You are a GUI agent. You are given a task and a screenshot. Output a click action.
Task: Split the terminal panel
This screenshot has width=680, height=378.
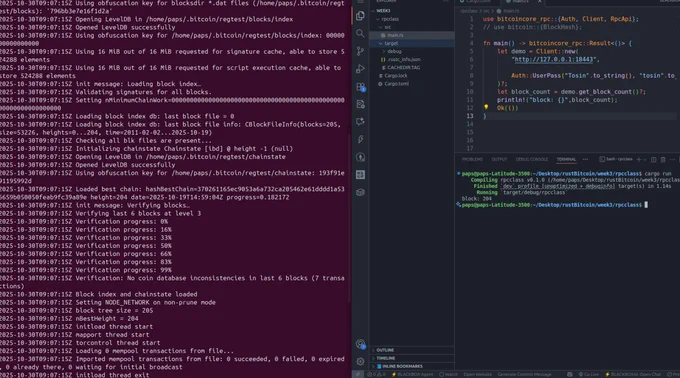(654, 160)
